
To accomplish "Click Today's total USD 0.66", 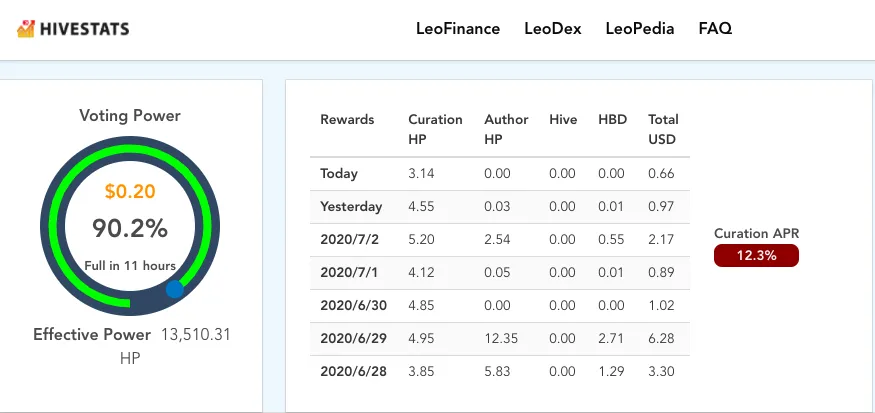I will [661, 174].
